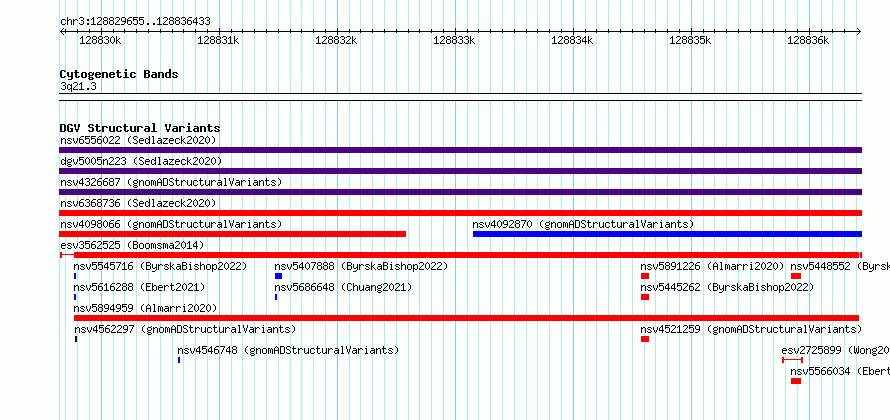Click the DGV Structural Variants track title
This screenshot has width=890, height=420.
pyautogui.click(x=140, y=128)
